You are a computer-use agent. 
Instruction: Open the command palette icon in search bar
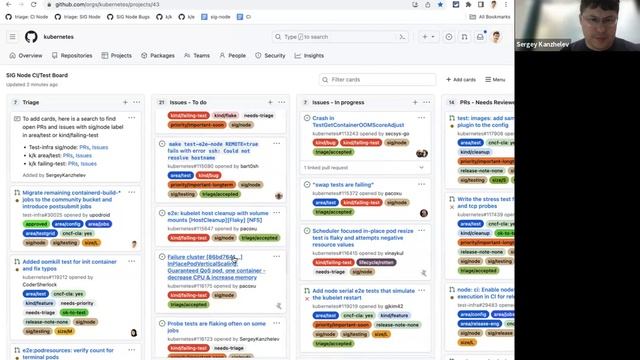(402, 37)
